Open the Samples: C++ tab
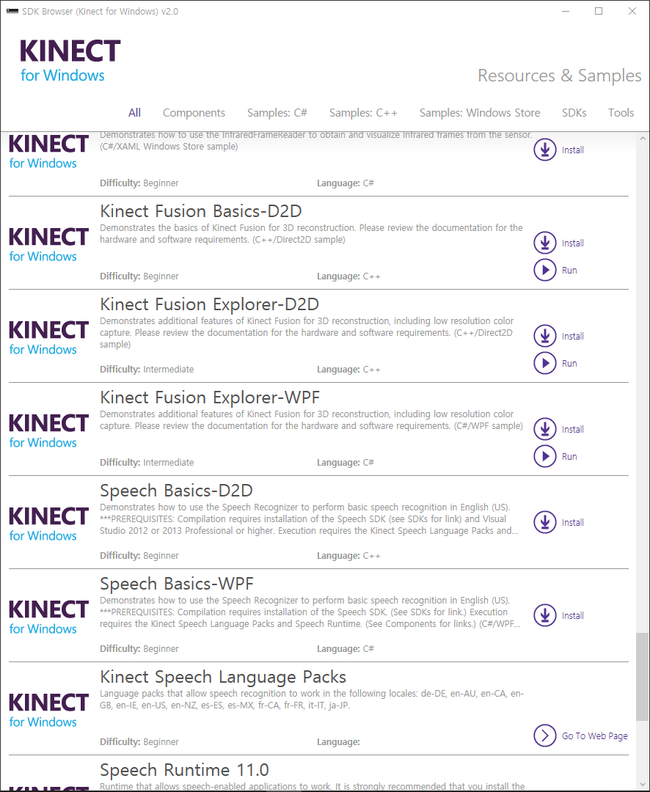This screenshot has width=650, height=792. point(363,113)
